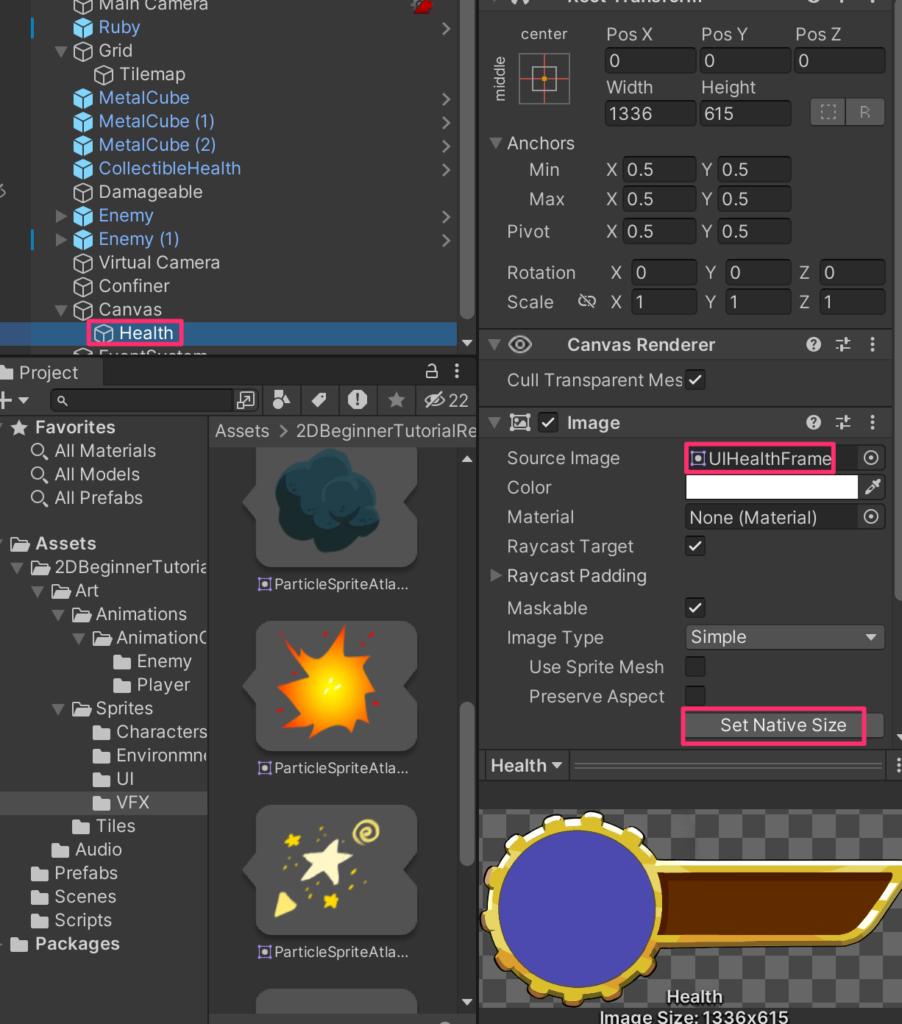Open CollectibleHealth prefab with its arrow
The image size is (902, 1024).
point(446,169)
